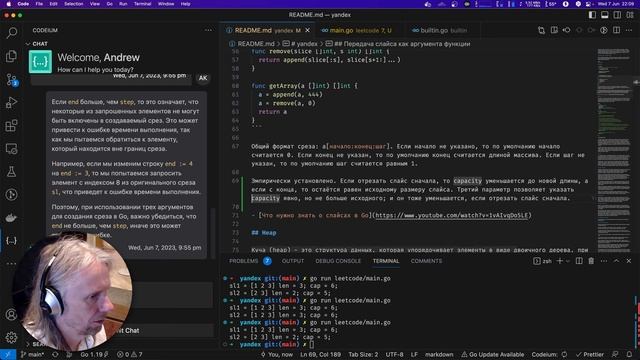Split the terminal pane

coord(579,261)
